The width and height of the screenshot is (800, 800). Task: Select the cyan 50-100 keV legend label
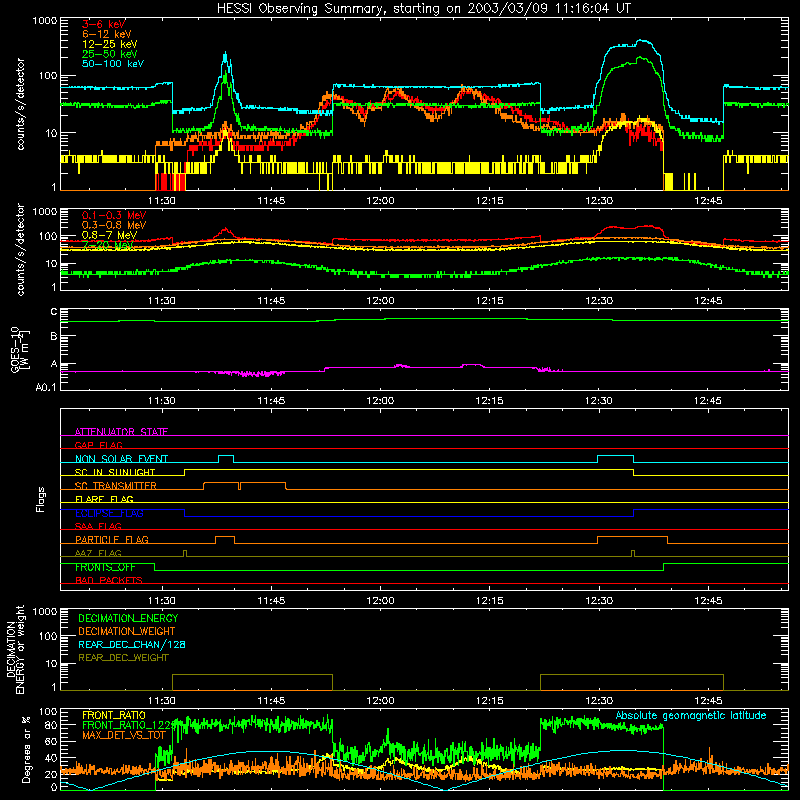pos(113,63)
